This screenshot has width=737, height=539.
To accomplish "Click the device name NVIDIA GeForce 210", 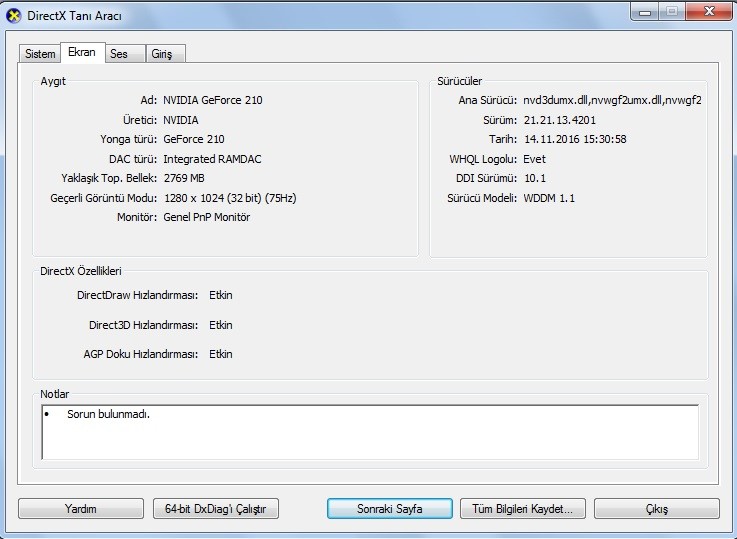I will coord(212,100).
